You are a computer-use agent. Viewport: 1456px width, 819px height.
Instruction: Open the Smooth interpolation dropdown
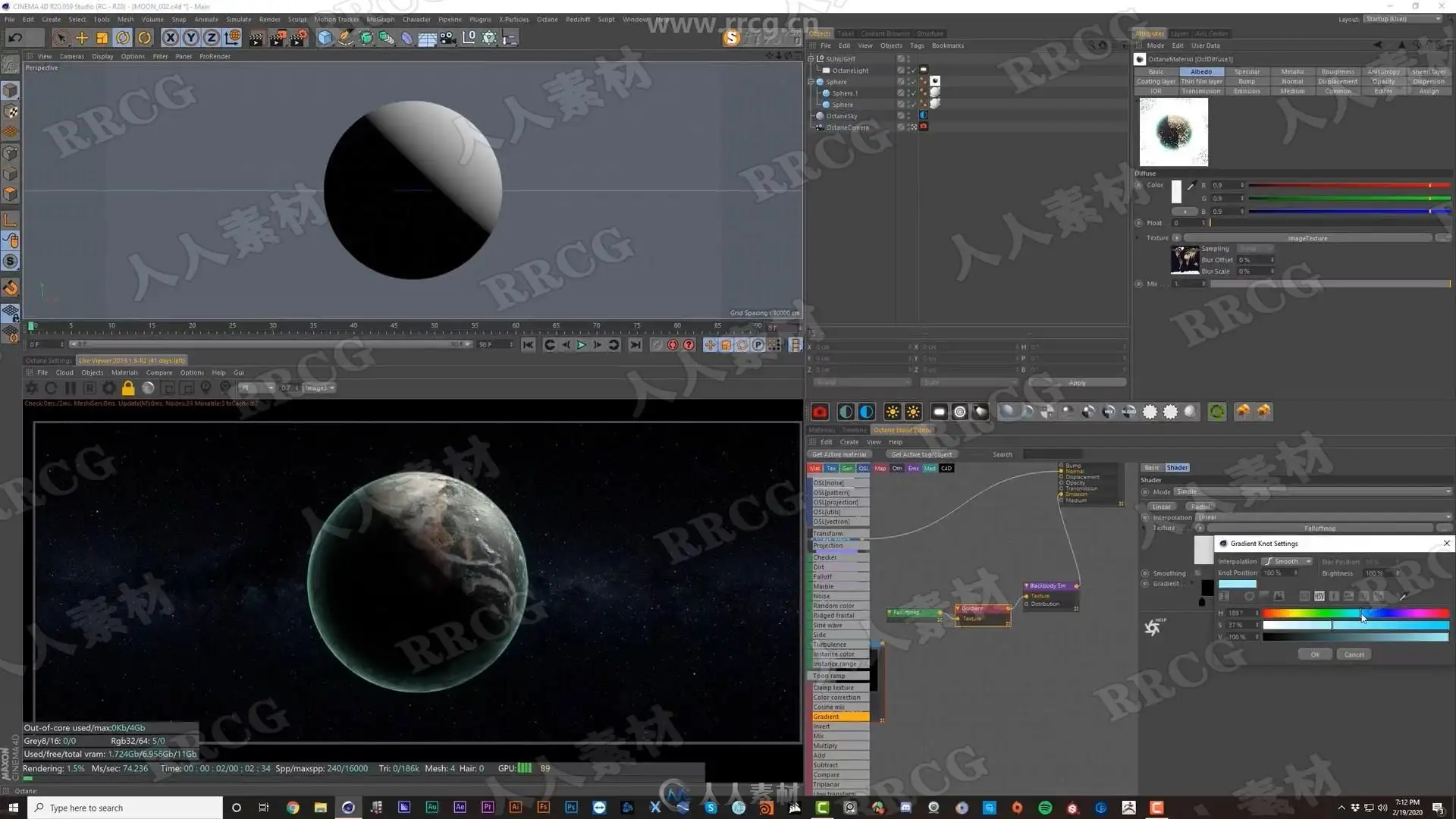[1287, 562]
